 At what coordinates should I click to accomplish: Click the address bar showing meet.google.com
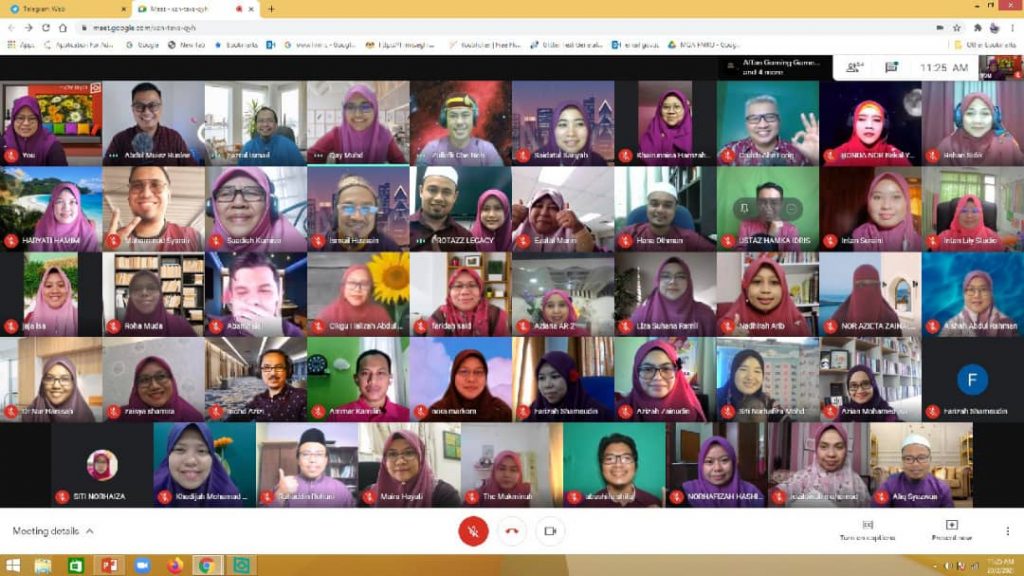click(300, 28)
